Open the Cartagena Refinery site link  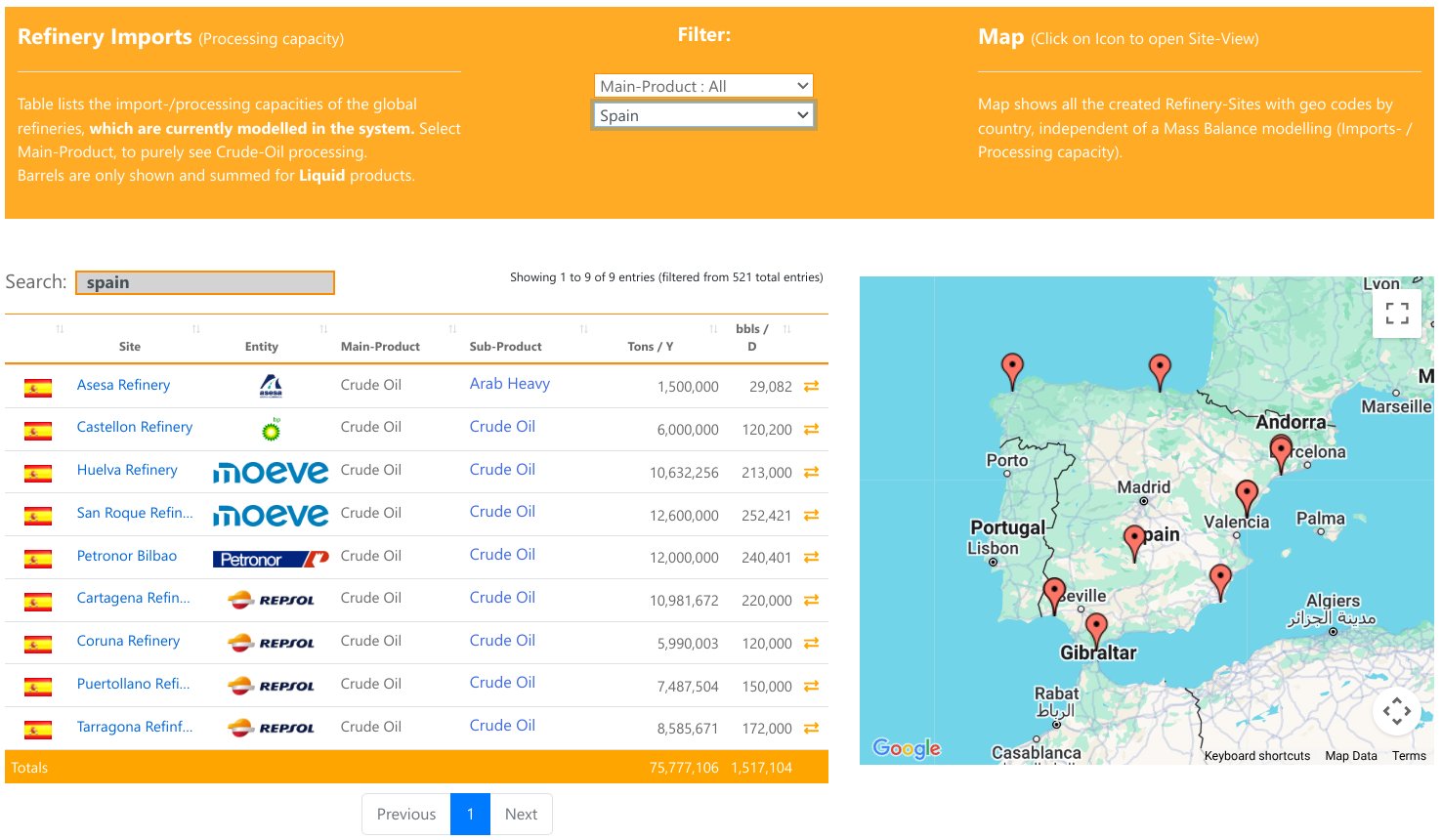coord(133,598)
